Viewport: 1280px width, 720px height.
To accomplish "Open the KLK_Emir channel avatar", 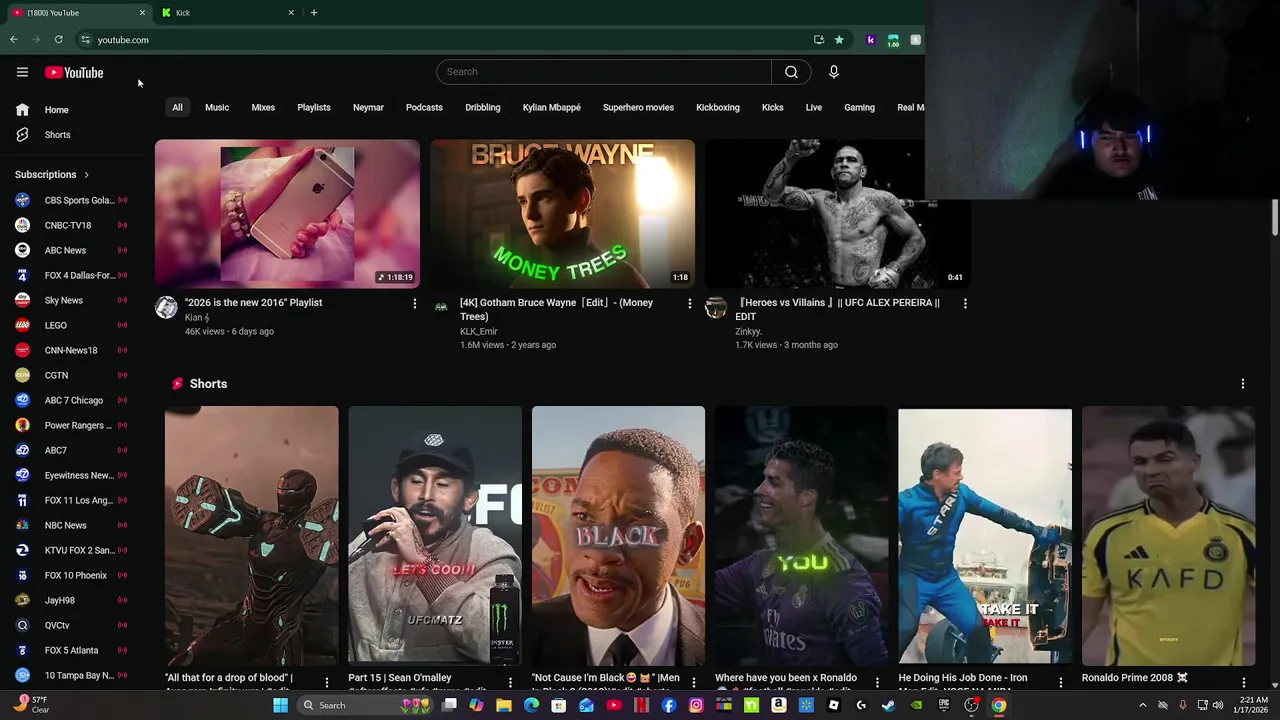I will point(441,308).
